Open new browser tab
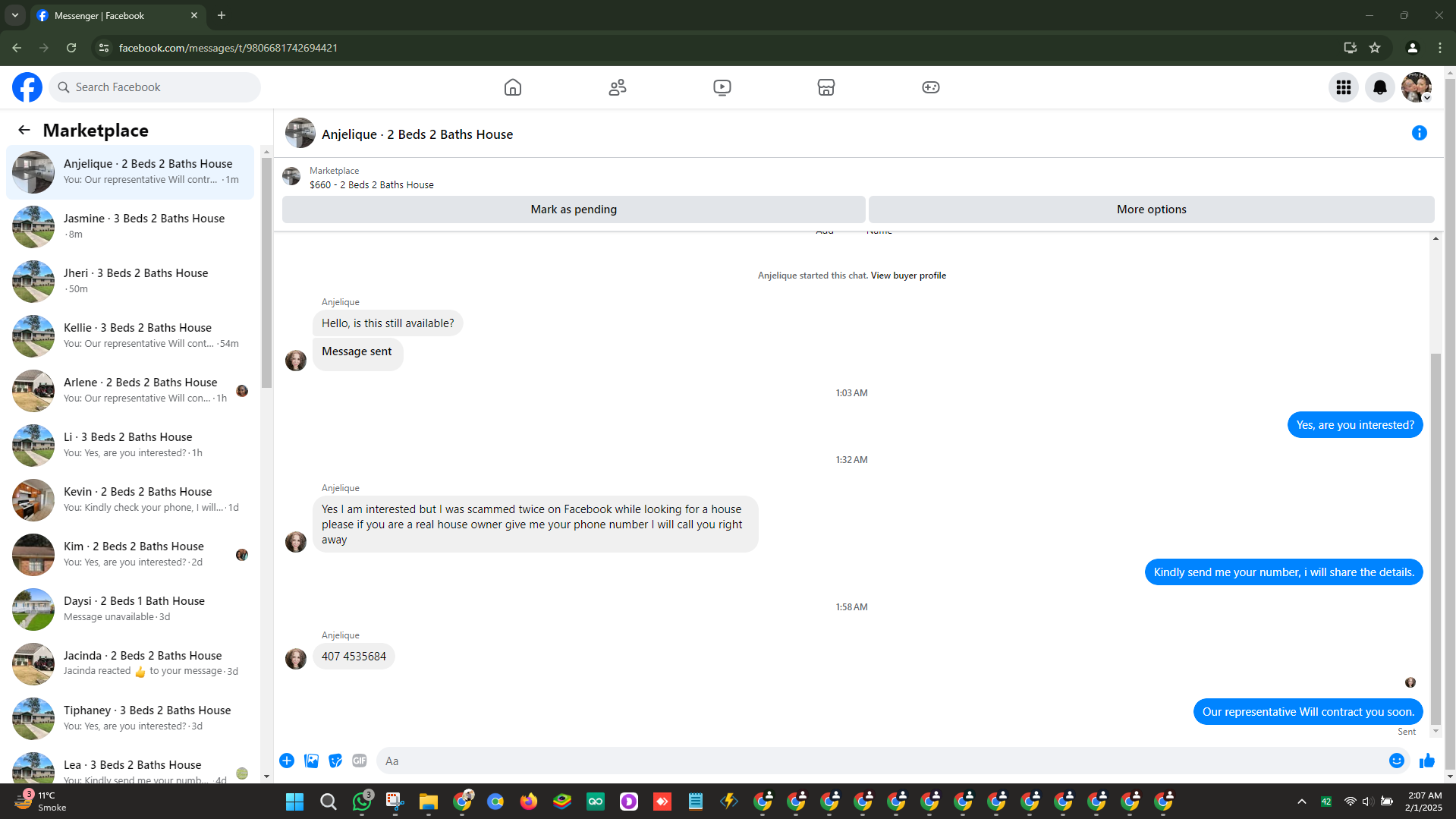The image size is (1456, 819). pos(222,15)
